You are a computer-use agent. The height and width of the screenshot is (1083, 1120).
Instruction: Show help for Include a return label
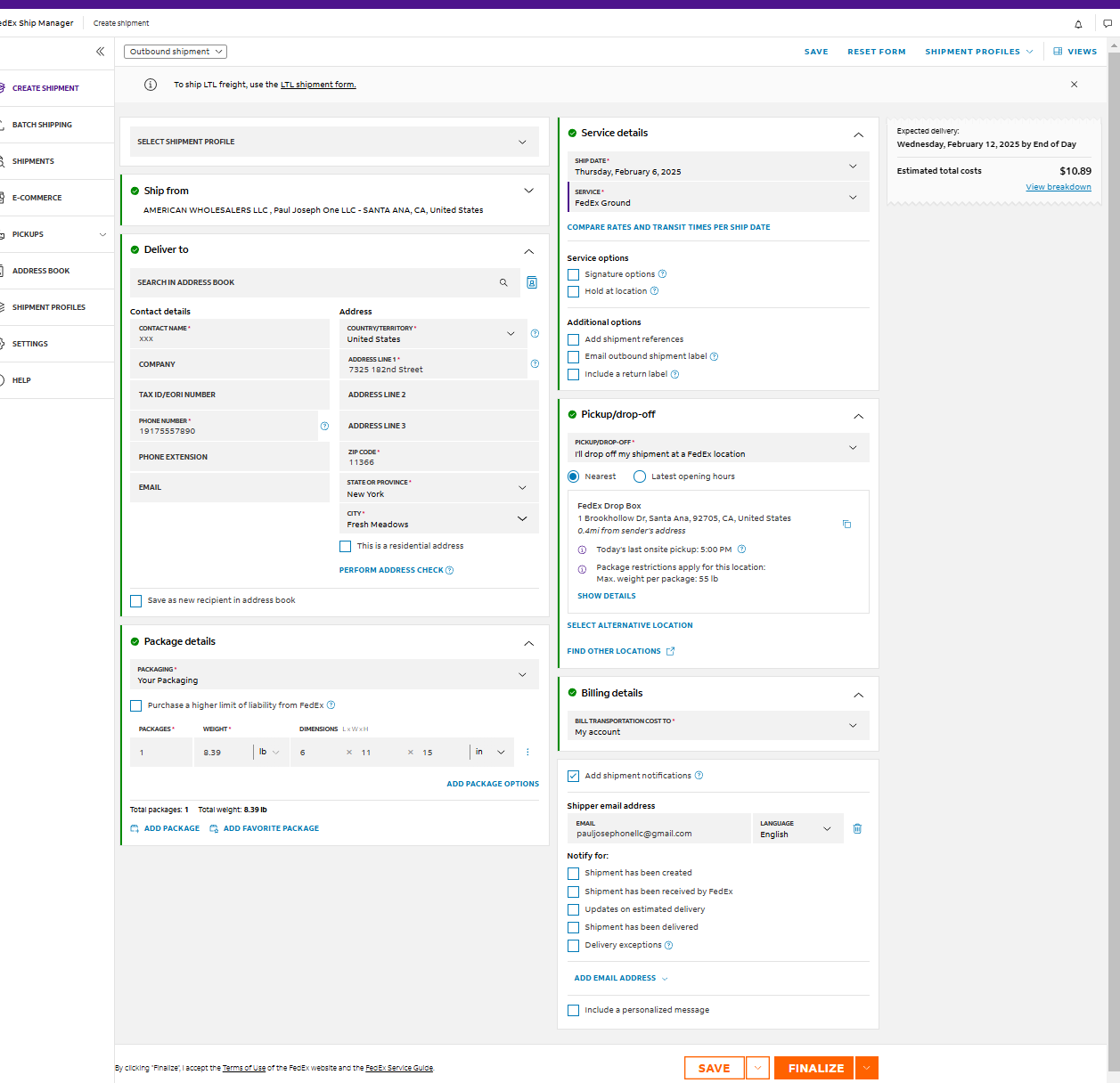click(674, 374)
